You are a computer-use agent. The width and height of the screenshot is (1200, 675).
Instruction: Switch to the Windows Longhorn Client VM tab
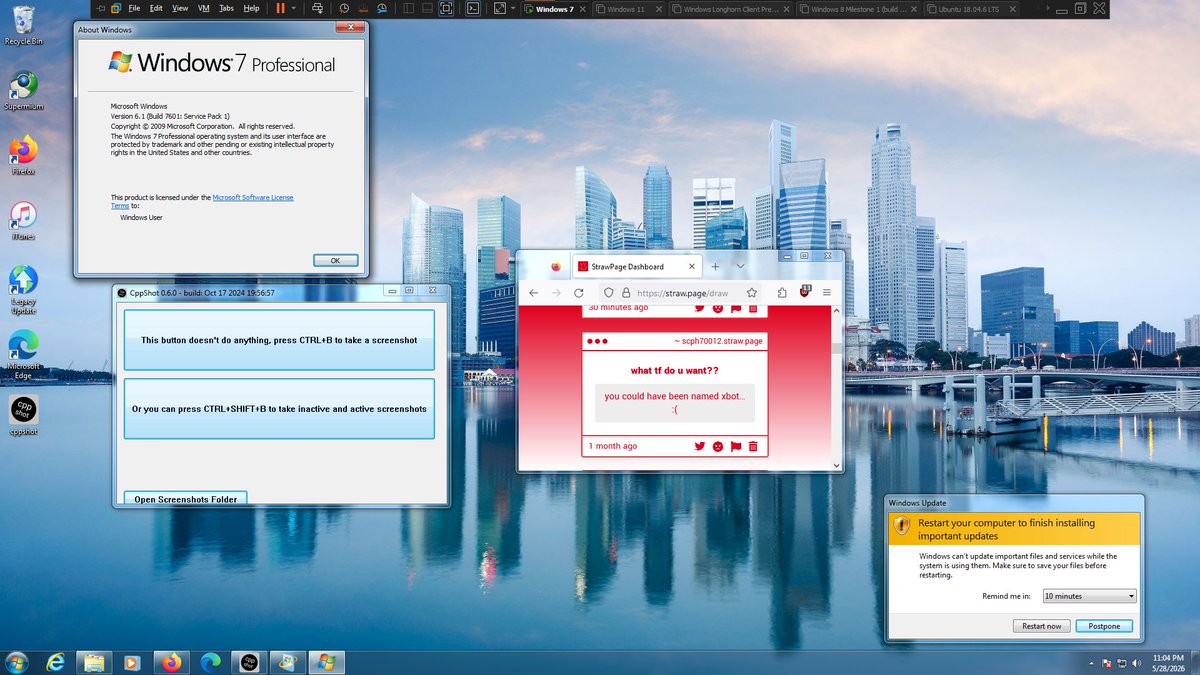click(x=731, y=9)
